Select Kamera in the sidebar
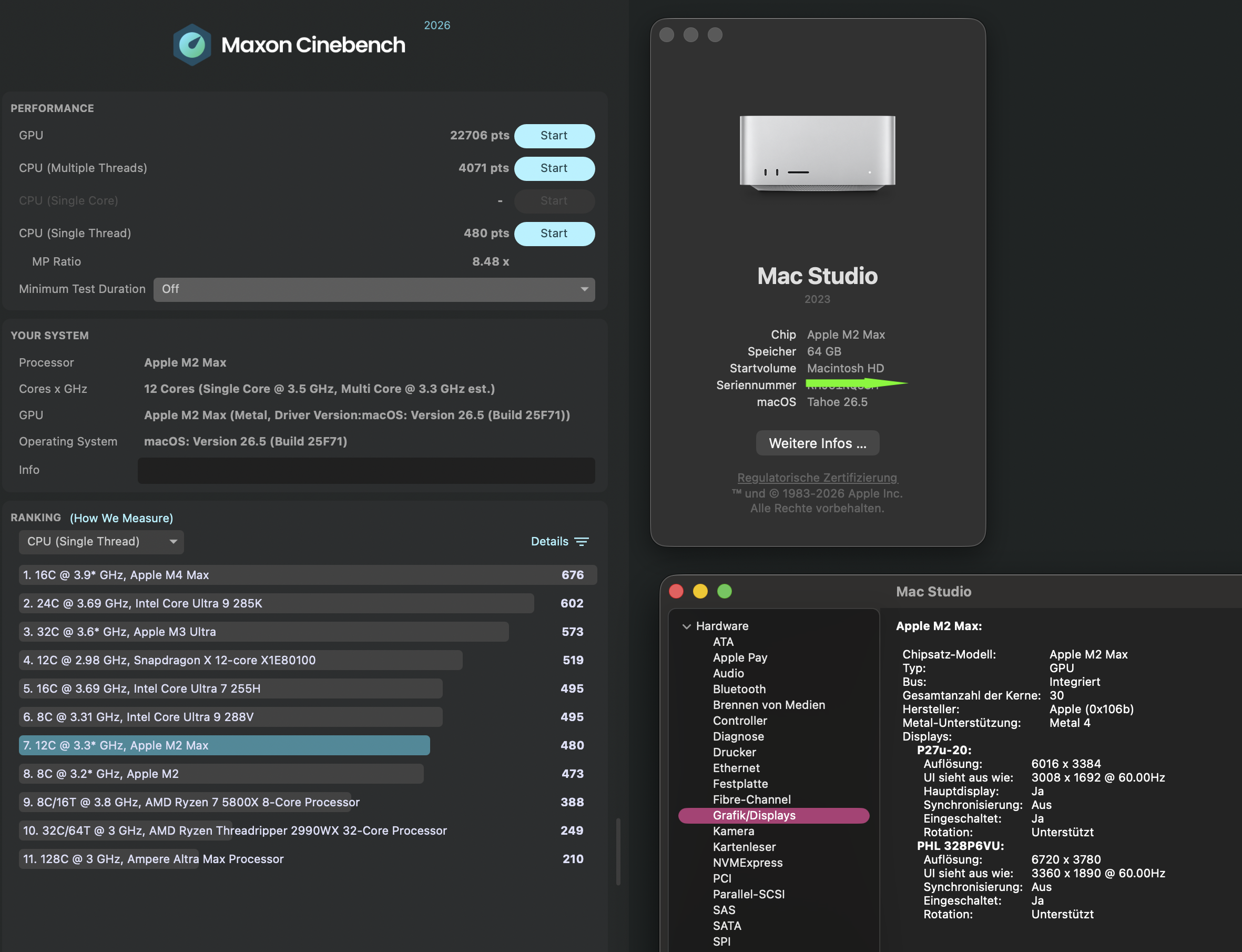This screenshot has width=1242, height=952. pos(734,832)
